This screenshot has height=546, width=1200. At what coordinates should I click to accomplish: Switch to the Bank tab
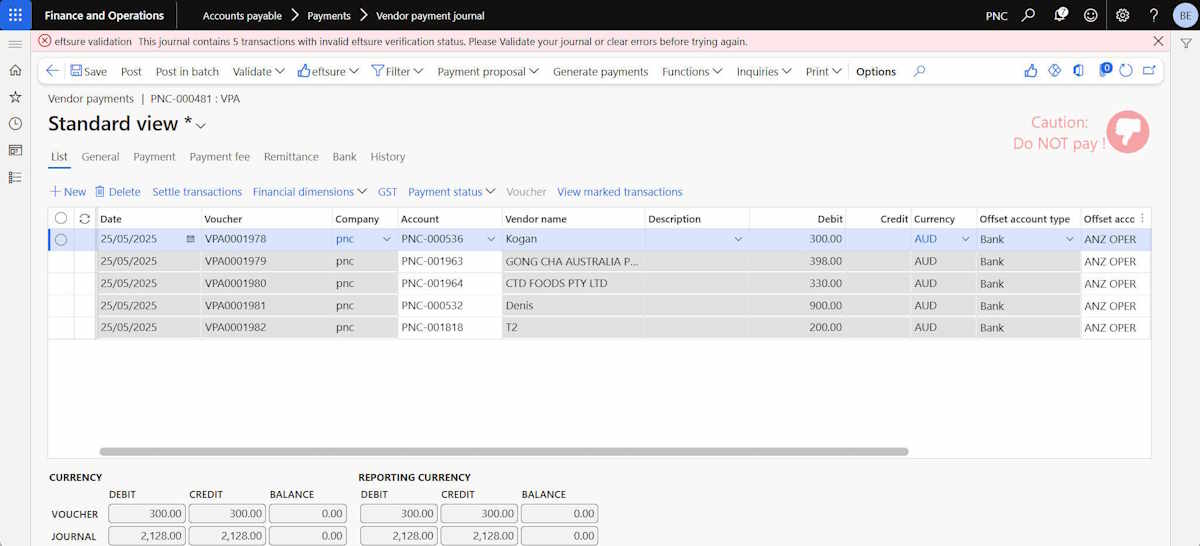tap(344, 157)
